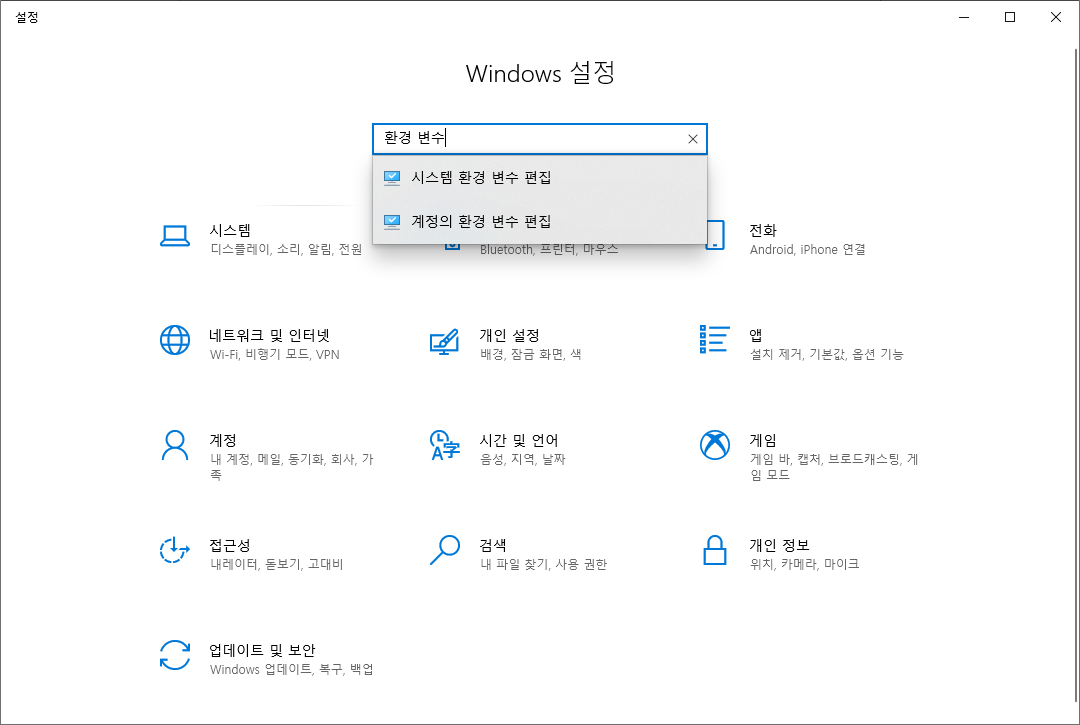Close the 설정 window
Viewport: 1080px width, 725px height.
coord(1056,17)
